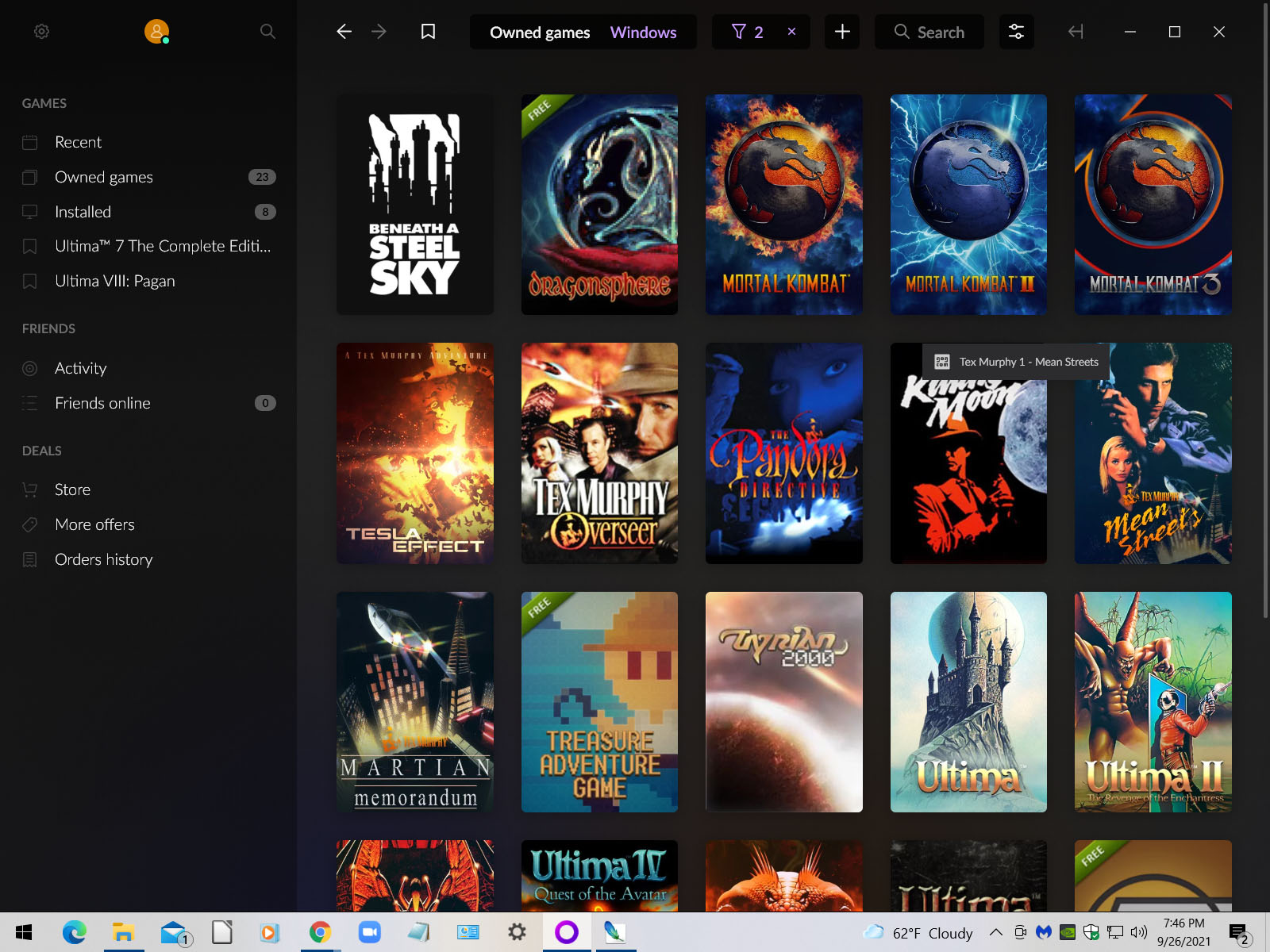Open the first Mortal Kombat cover
Screen dimensions: 1270x952
[784, 205]
